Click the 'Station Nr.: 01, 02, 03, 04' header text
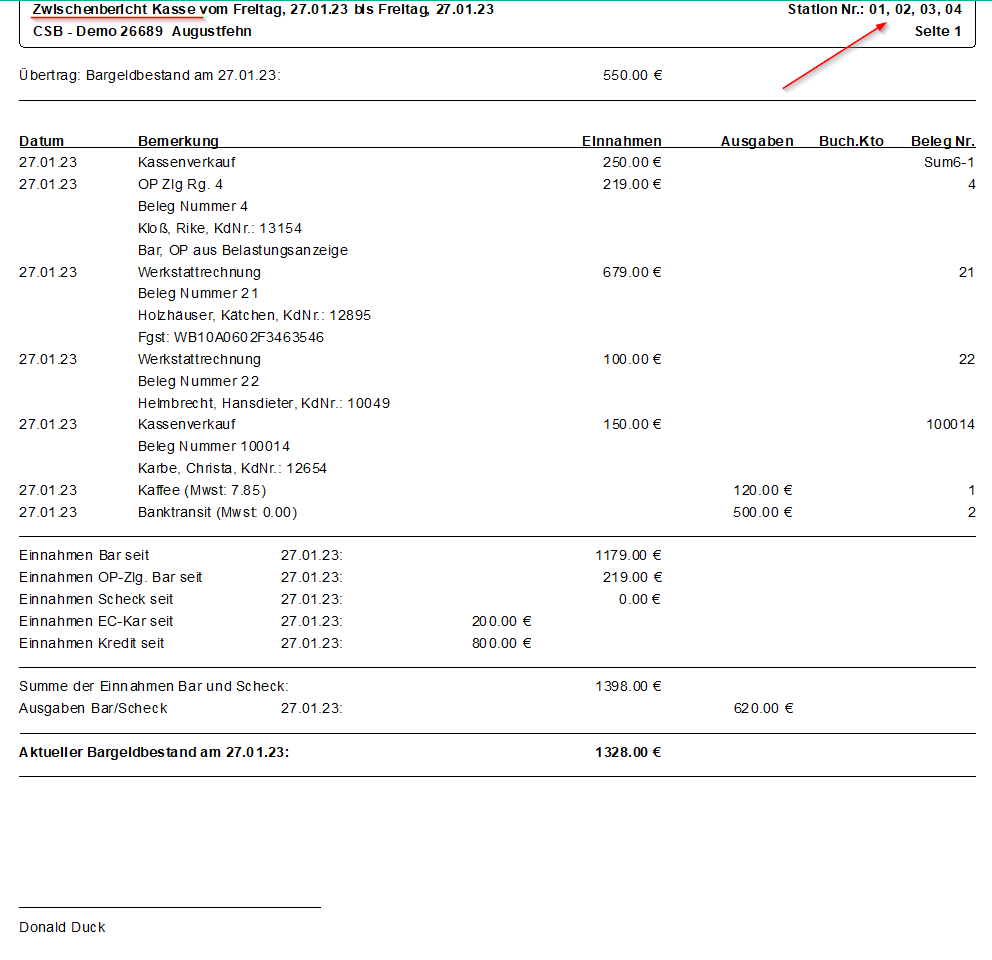Viewport: 992px width, 960px height. click(x=874, y=9)
